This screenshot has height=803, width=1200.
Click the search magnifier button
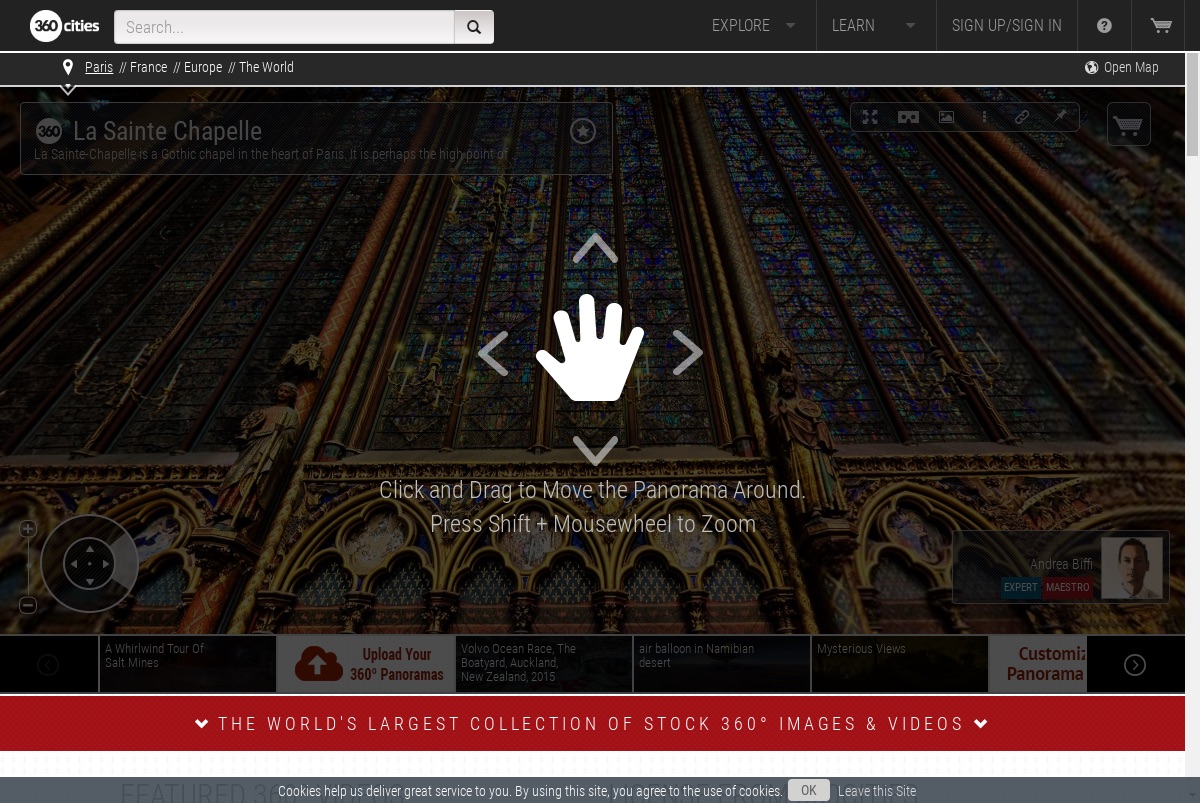[474, 27]
